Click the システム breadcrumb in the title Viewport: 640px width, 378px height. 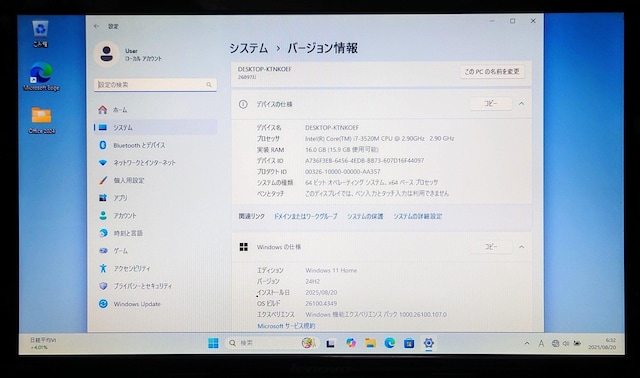248,48
